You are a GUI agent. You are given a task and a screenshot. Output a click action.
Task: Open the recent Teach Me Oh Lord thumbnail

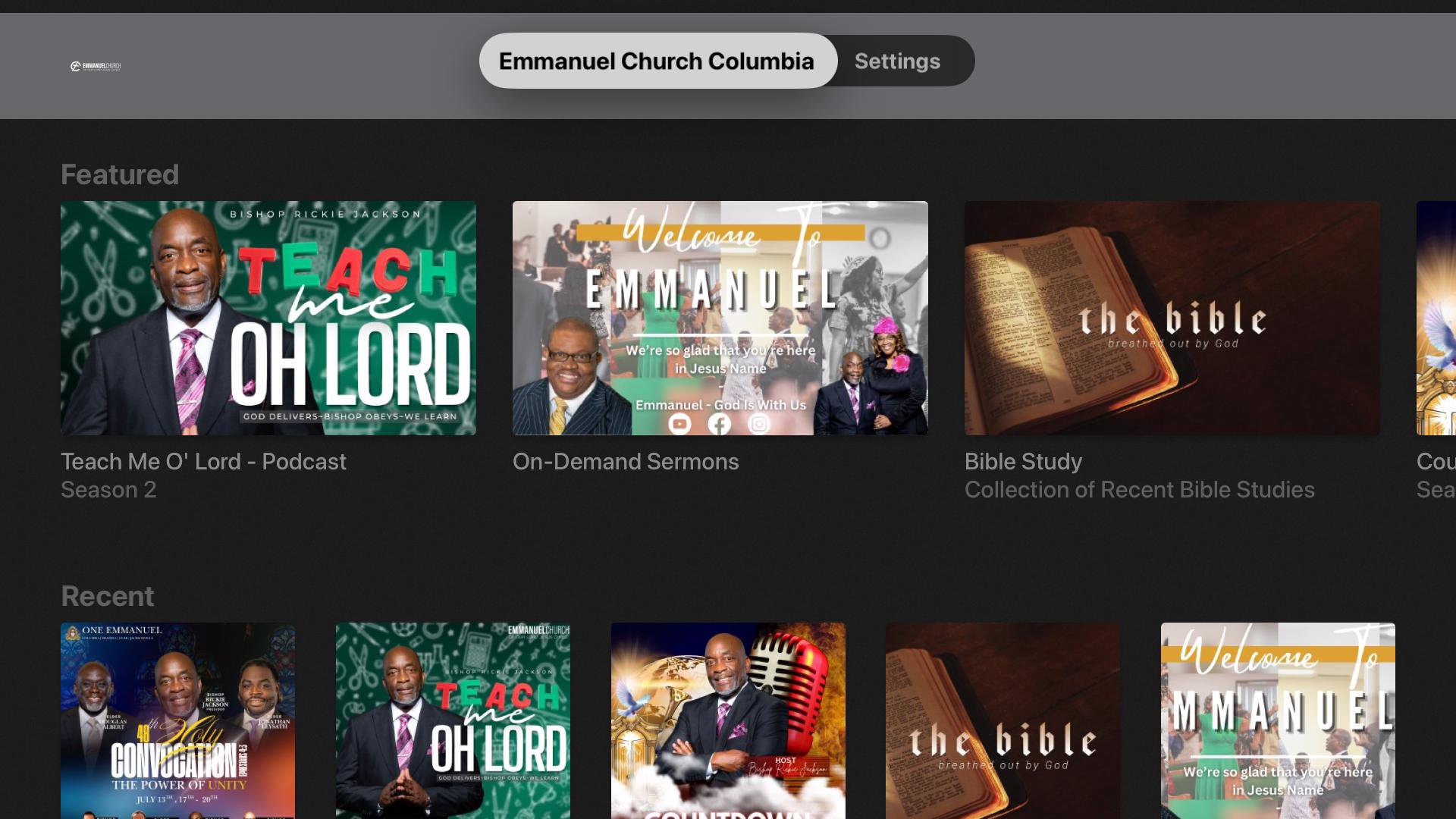click(x=453, y=720)
